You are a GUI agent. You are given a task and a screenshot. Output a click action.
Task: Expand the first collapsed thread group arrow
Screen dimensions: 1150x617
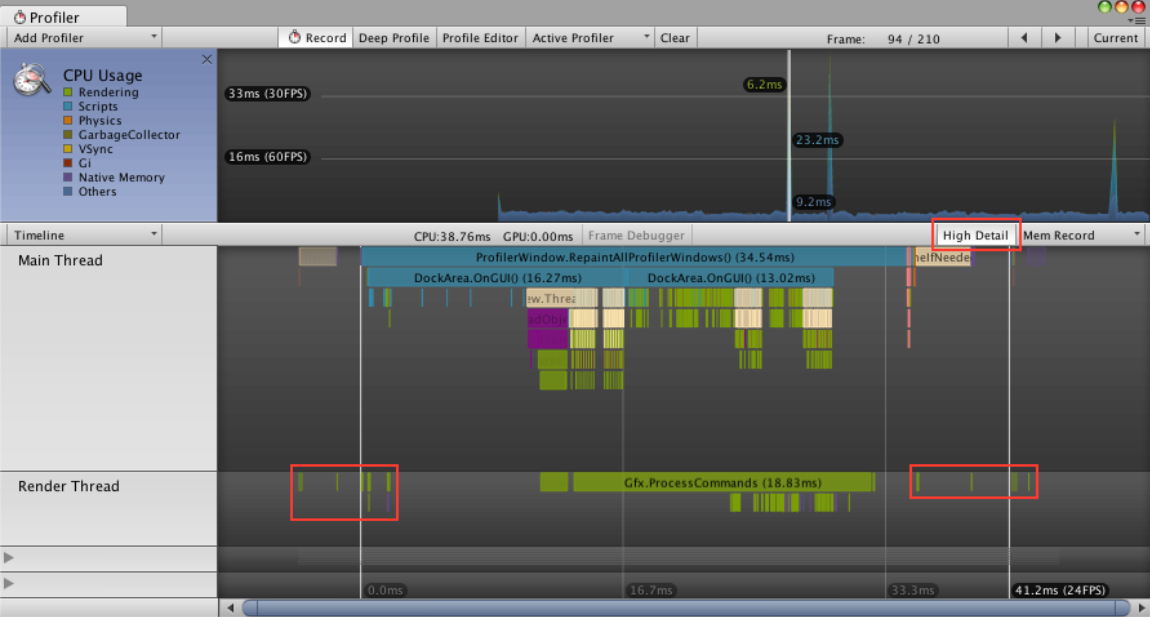click(9, 558)
